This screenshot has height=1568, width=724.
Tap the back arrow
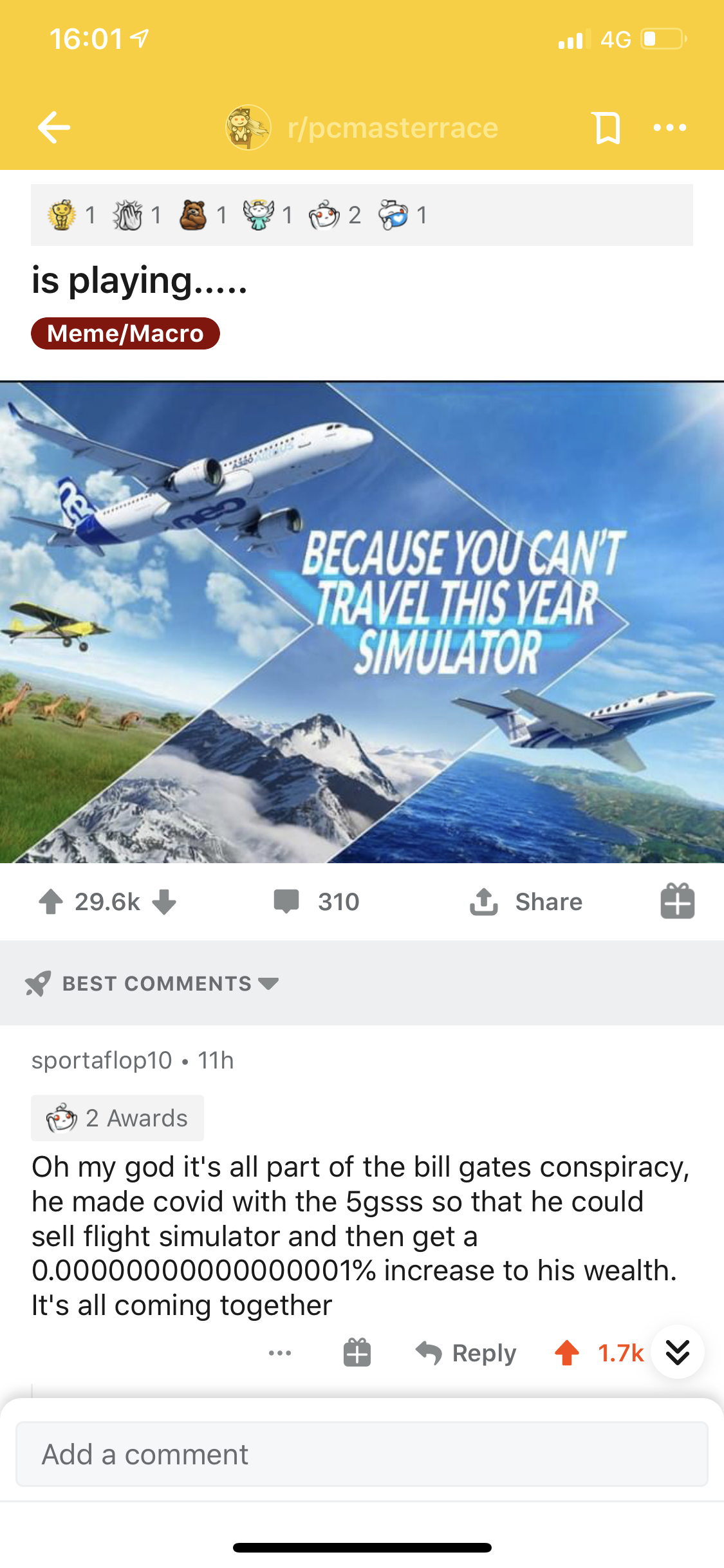pos(54,127)
